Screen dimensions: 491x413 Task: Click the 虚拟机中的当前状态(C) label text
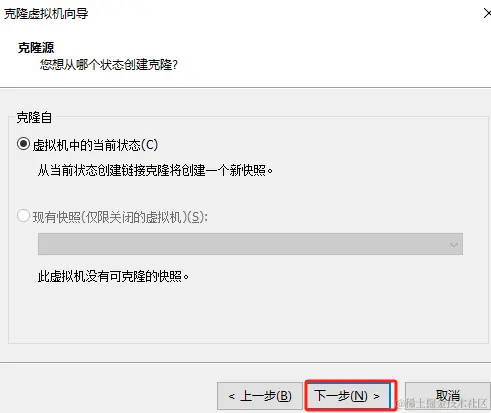coord(95,145)
